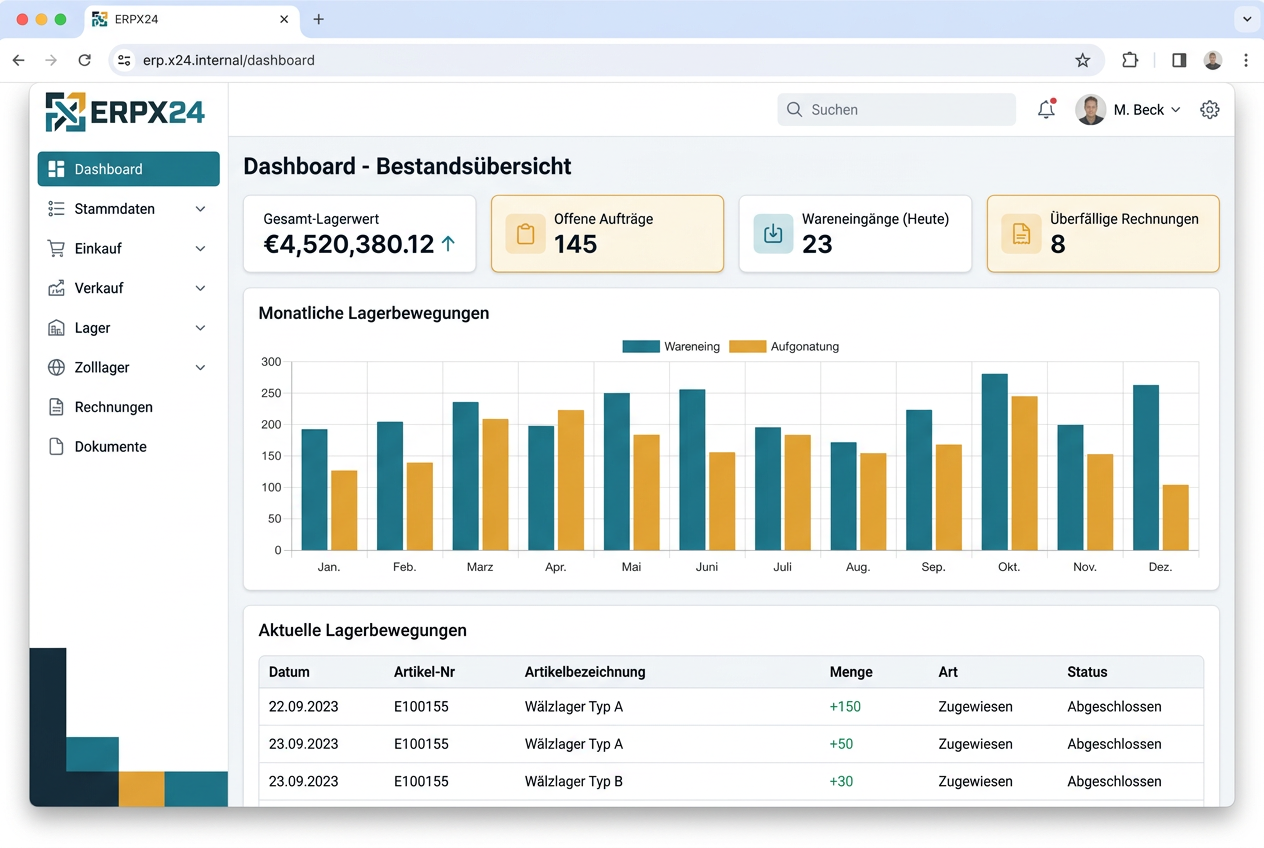Image resolution: width=1264 pixels, height=848 pixels.
Task: Click the ERPX24 logo
Action: coord(125,112)
